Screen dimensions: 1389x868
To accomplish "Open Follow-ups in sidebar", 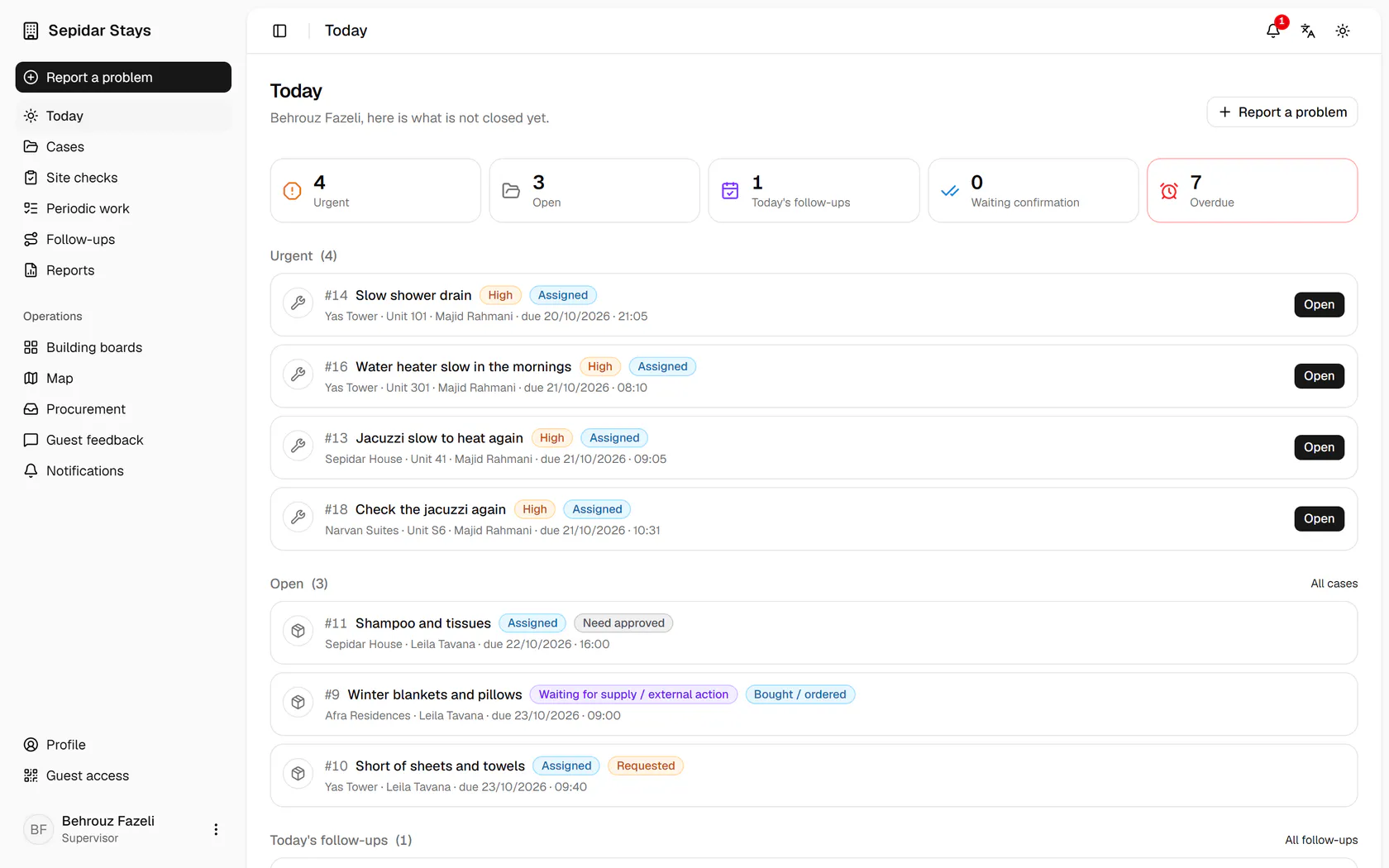I will coord(123,239).
